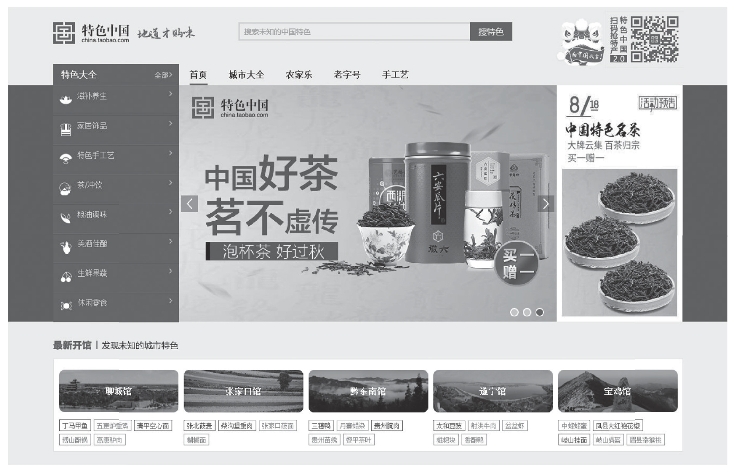The height and width of the screenshot is (472, 736).
Task: Open the 手工艺 tab
Action: [395, 75]
